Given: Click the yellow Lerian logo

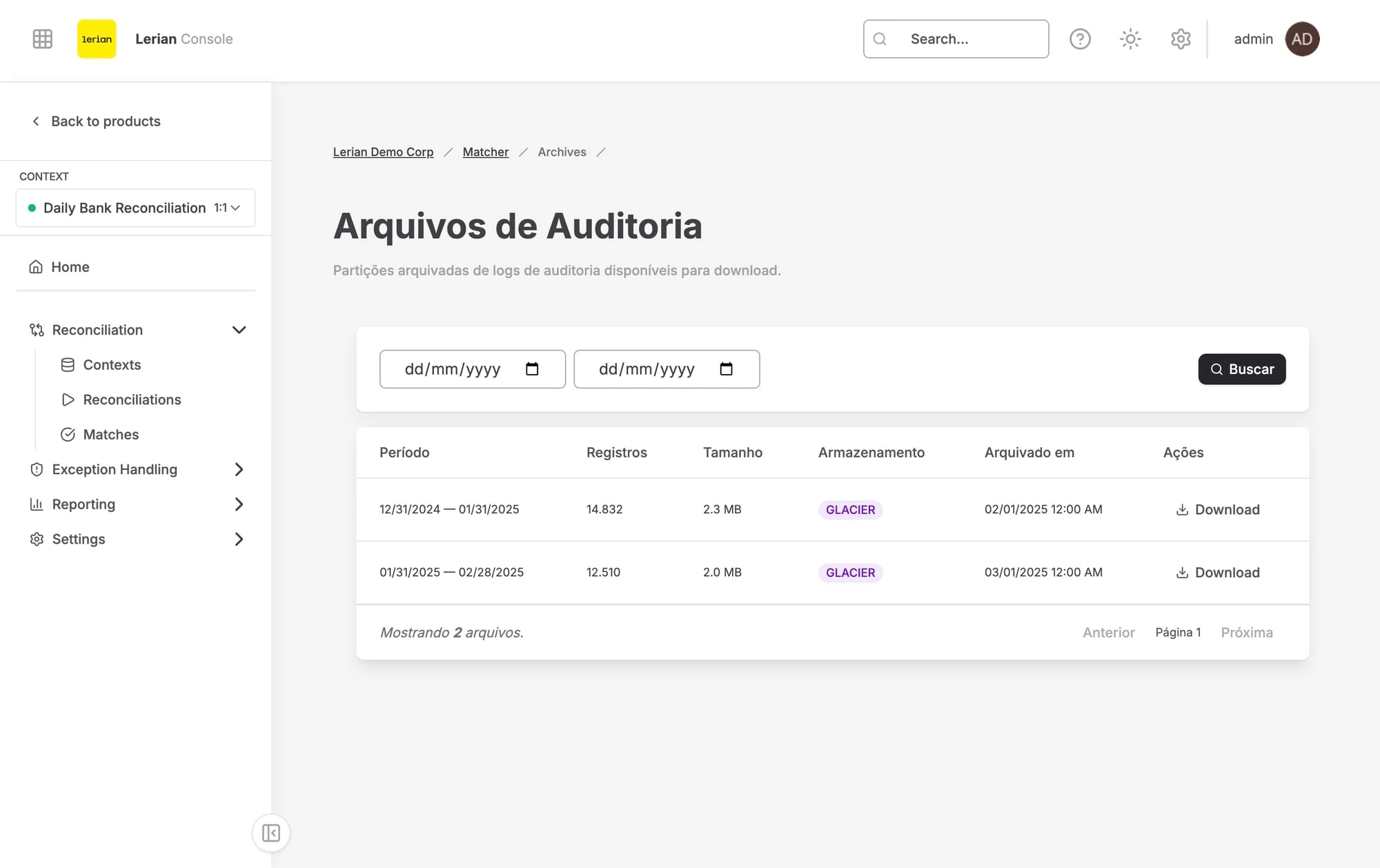Looking at the screenshot, I should (x=97, y=39).
